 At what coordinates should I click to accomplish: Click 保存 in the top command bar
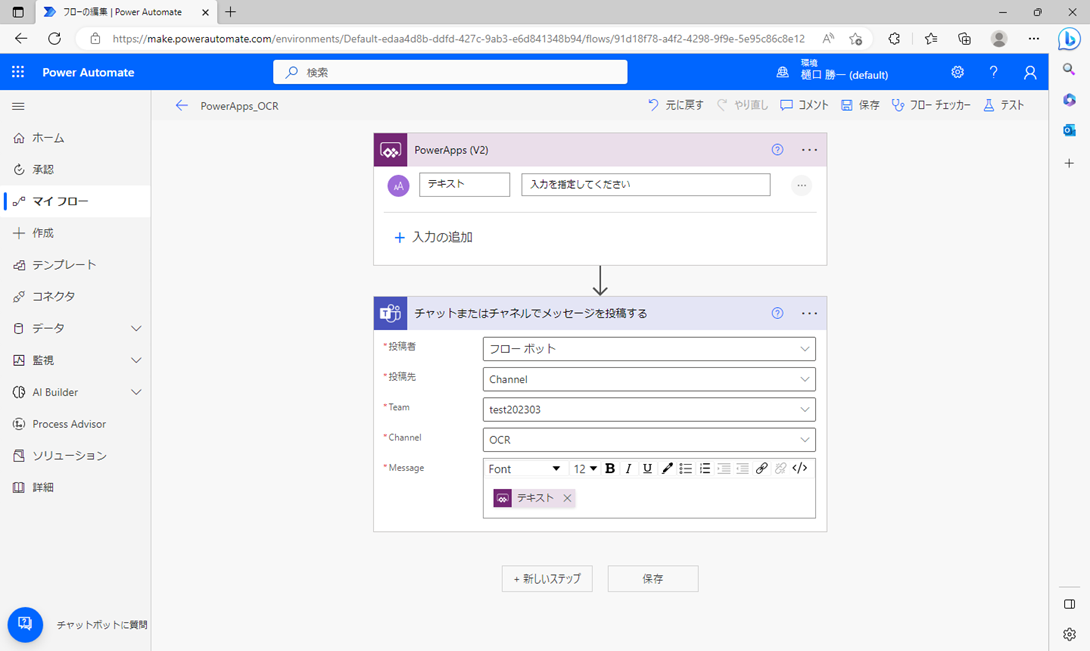pyautogui.click(x=861, y=105)
